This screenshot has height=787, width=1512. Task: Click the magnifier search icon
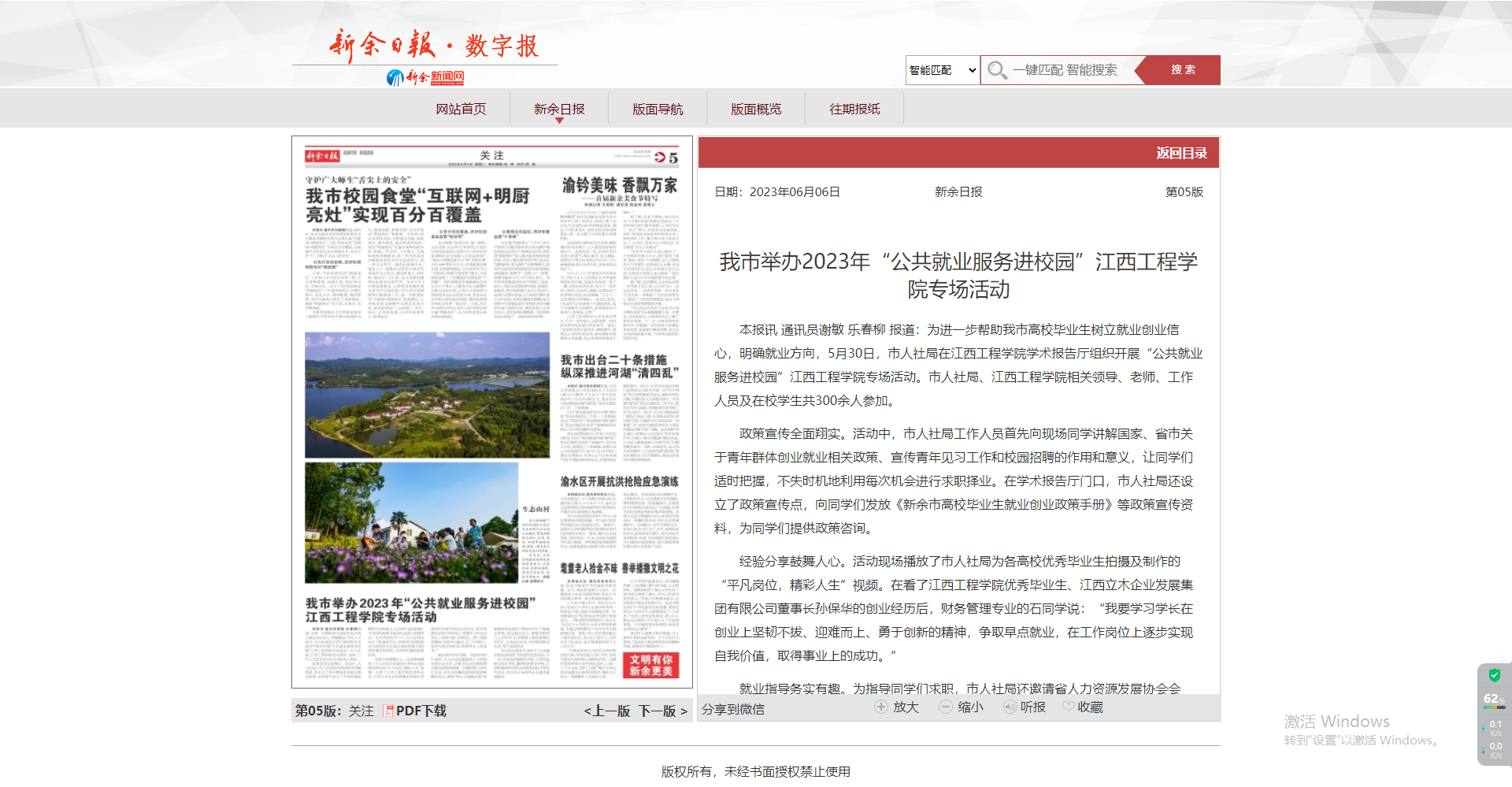pos(997,70)
